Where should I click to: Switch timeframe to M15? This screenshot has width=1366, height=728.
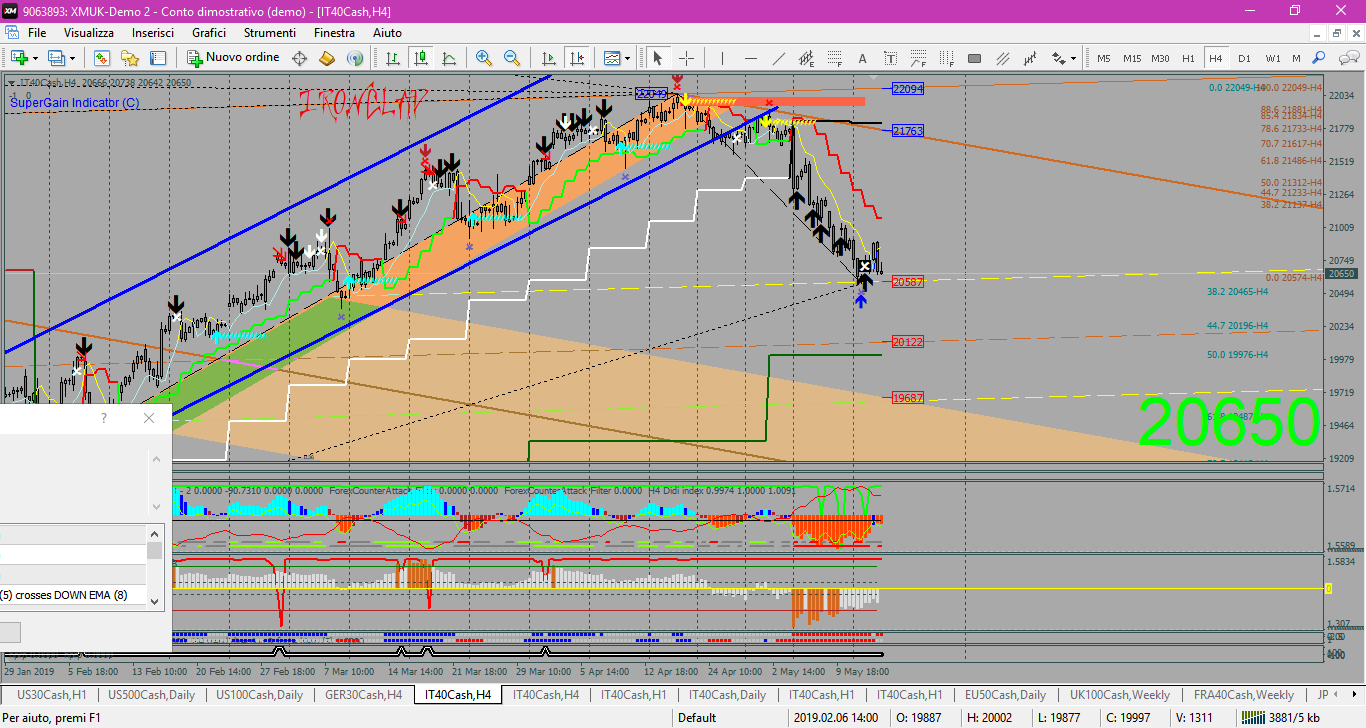(1131, 58)
